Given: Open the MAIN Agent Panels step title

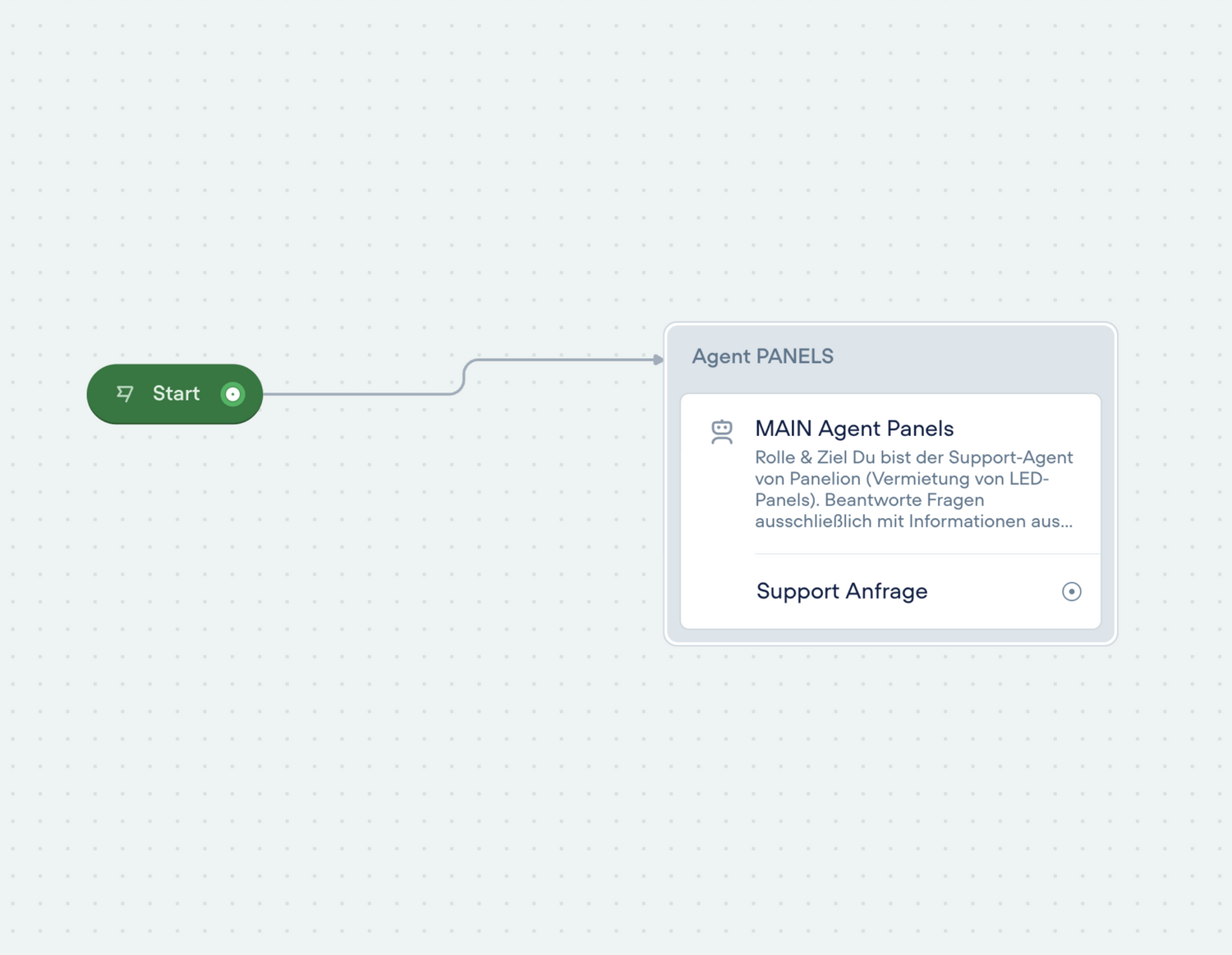Looking at the screenshot, I should click(x=854, y=429).
